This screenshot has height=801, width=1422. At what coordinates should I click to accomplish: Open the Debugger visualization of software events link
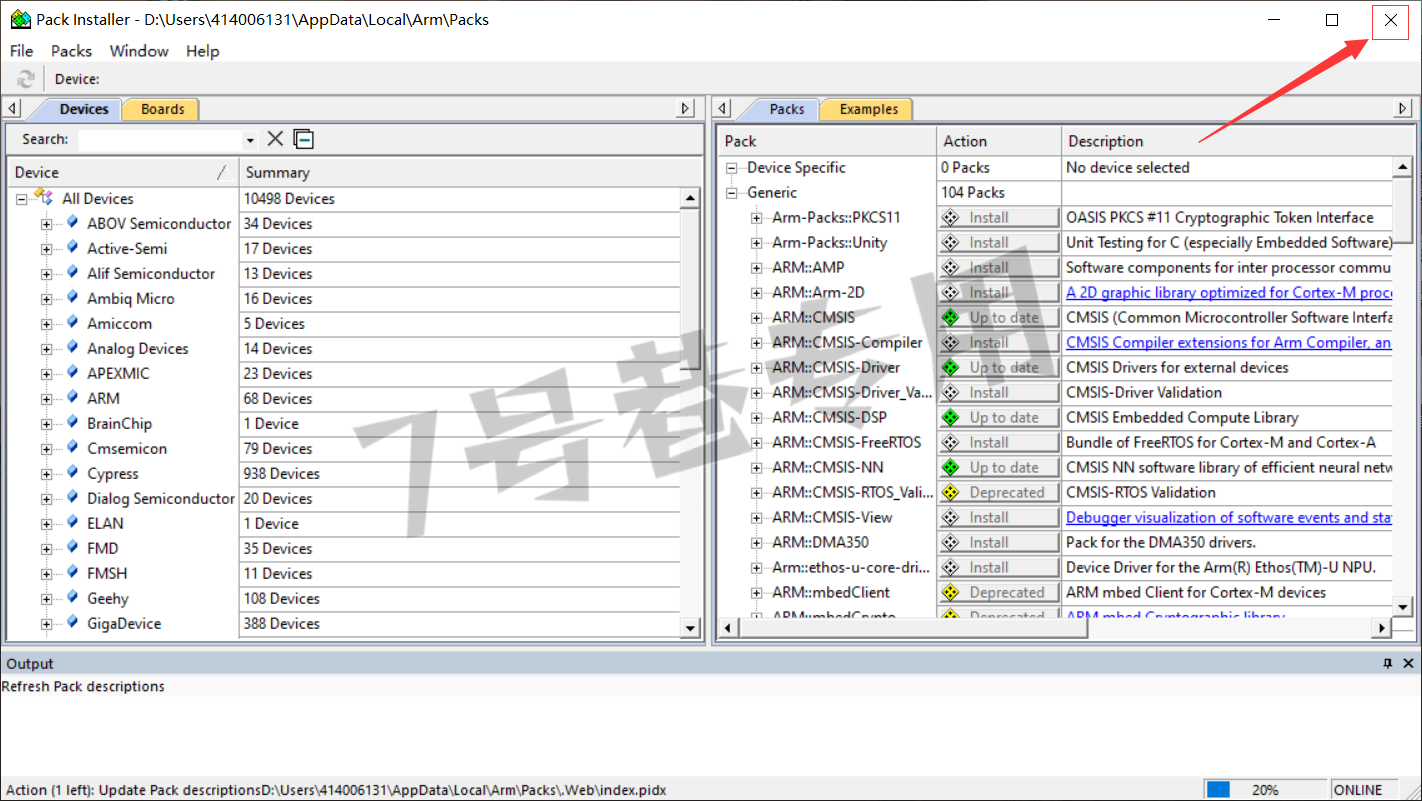(1229, 517)
